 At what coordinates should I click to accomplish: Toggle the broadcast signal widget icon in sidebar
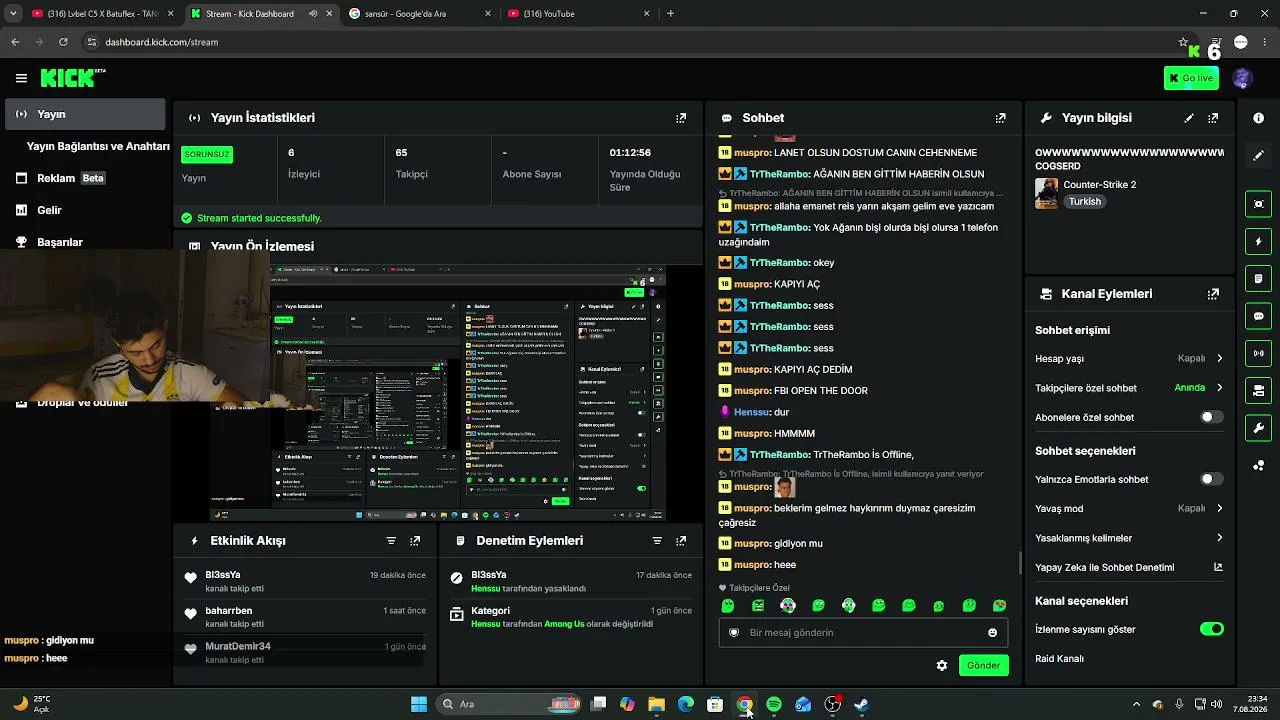(x=1258, y=353)
